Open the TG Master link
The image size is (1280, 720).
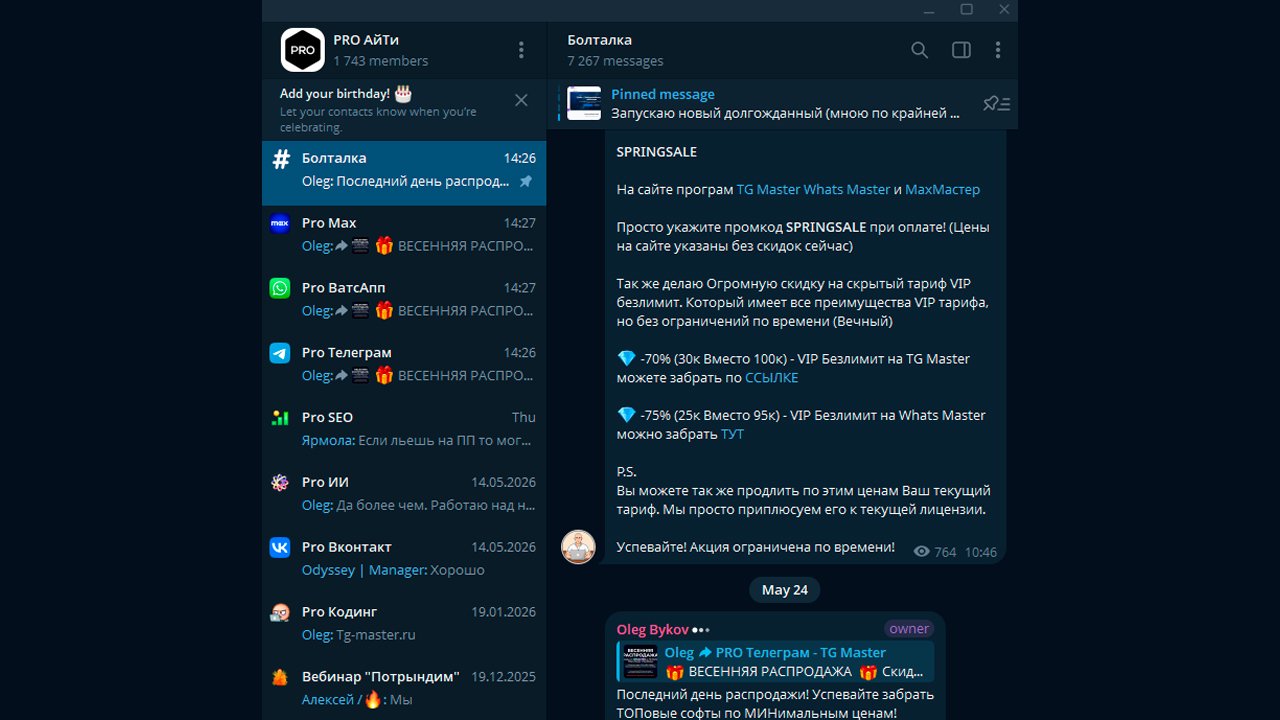click(768, 189)
